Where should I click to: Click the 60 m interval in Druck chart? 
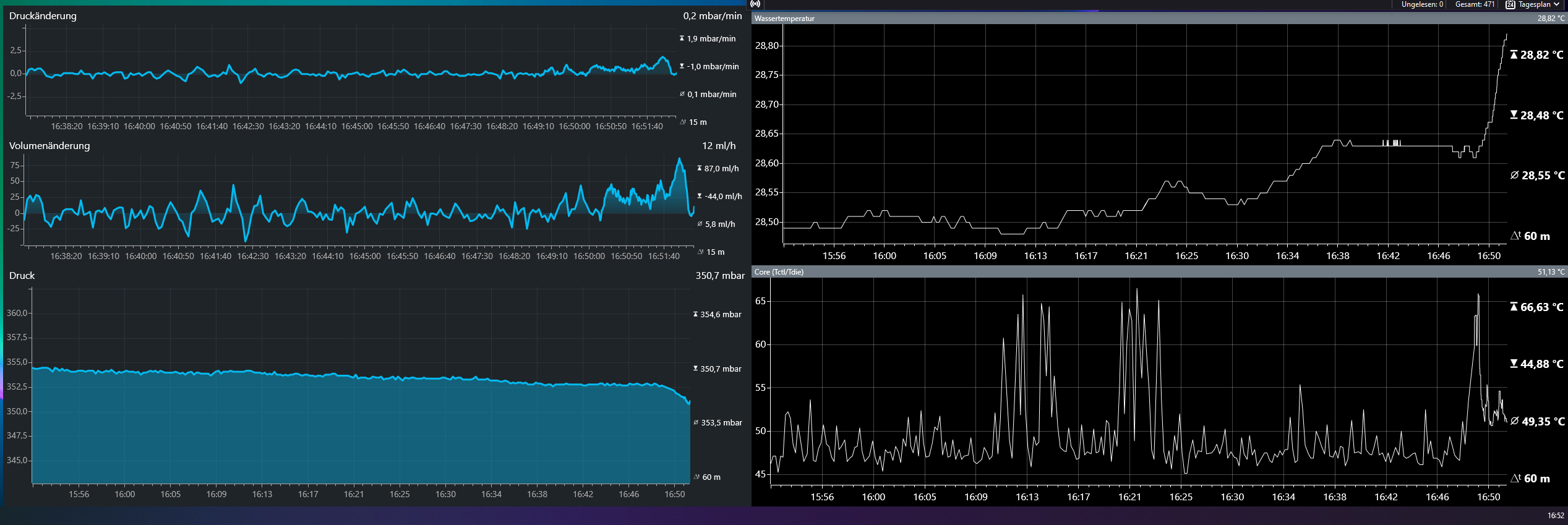coord(711,477)
